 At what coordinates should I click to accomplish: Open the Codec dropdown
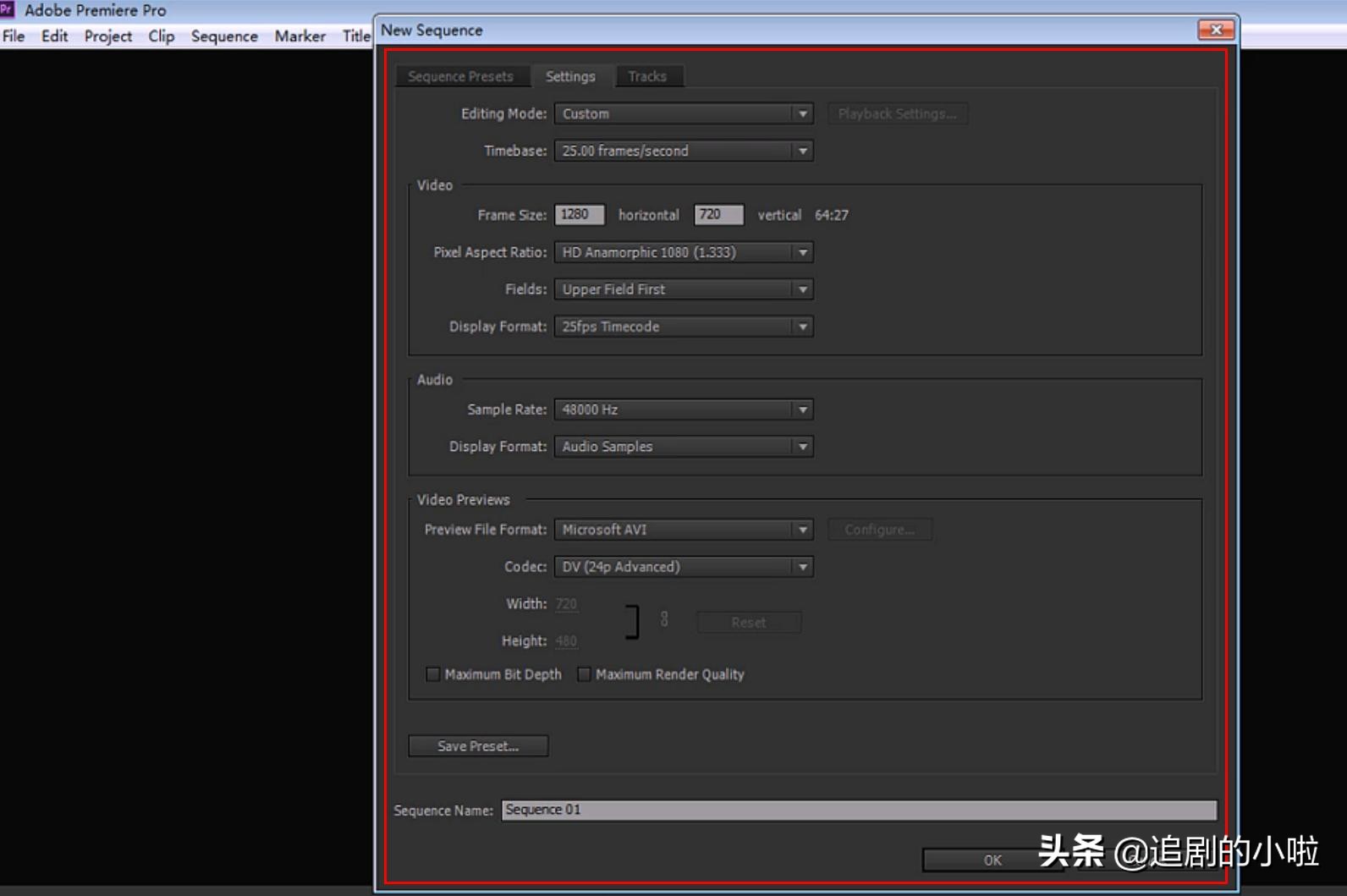pyautogui.click(x=684, y=567)
